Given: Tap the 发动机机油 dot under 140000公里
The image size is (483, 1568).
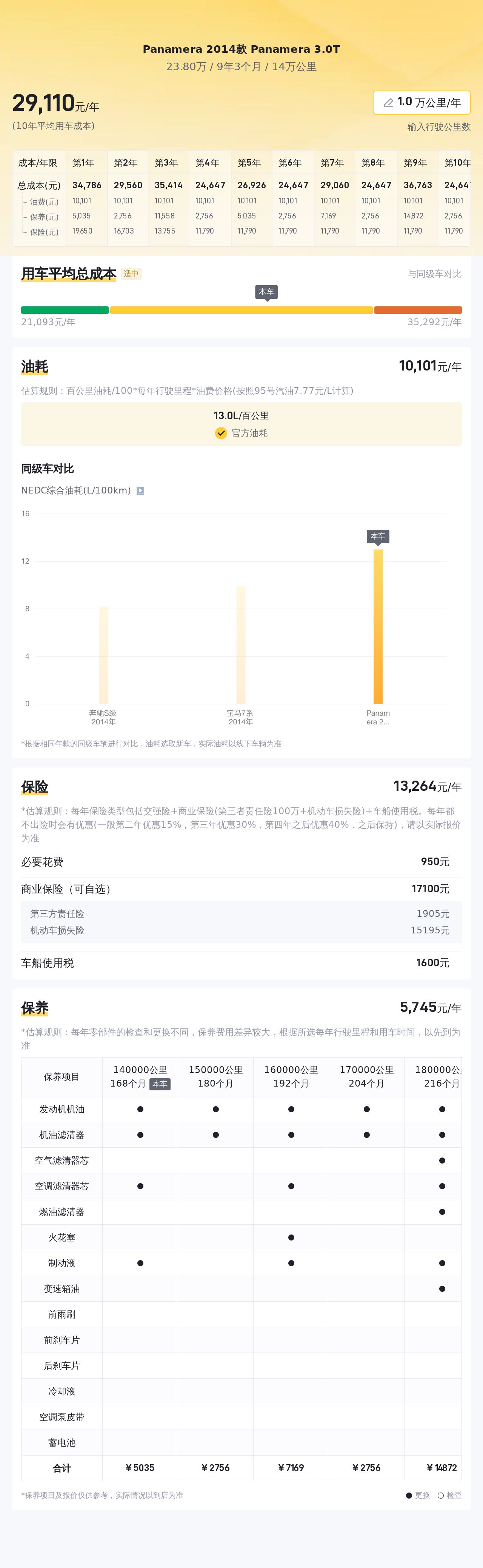Looking at the screenshot, I should [140, 1109].
